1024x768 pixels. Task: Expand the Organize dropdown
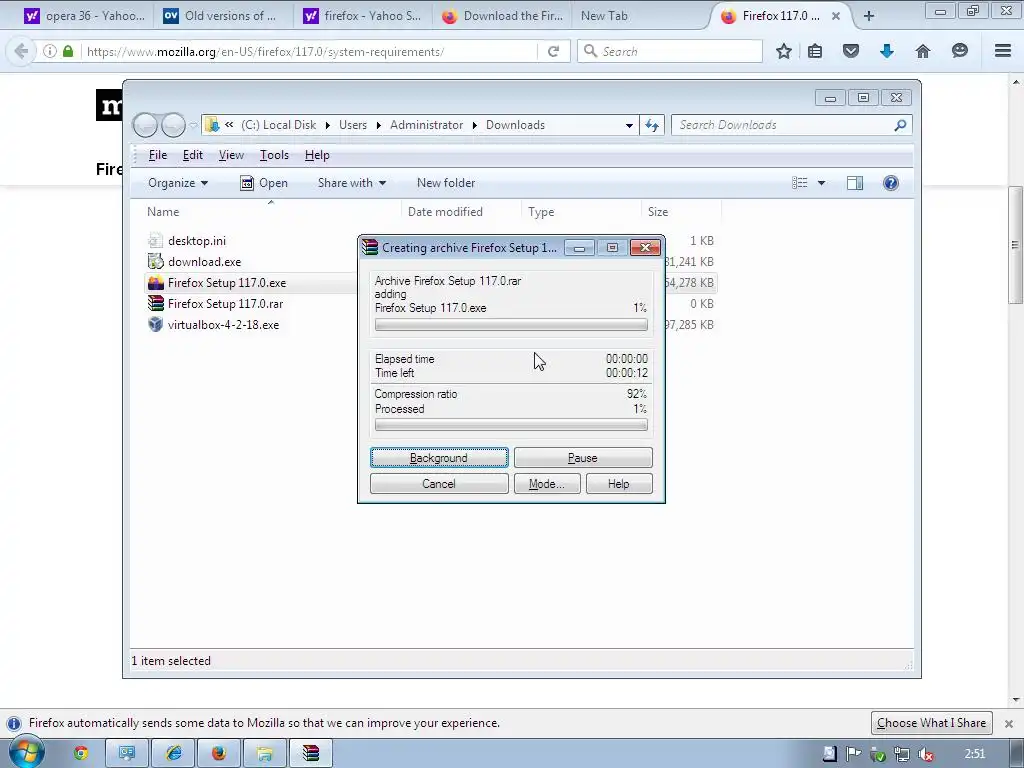[178, 183]
